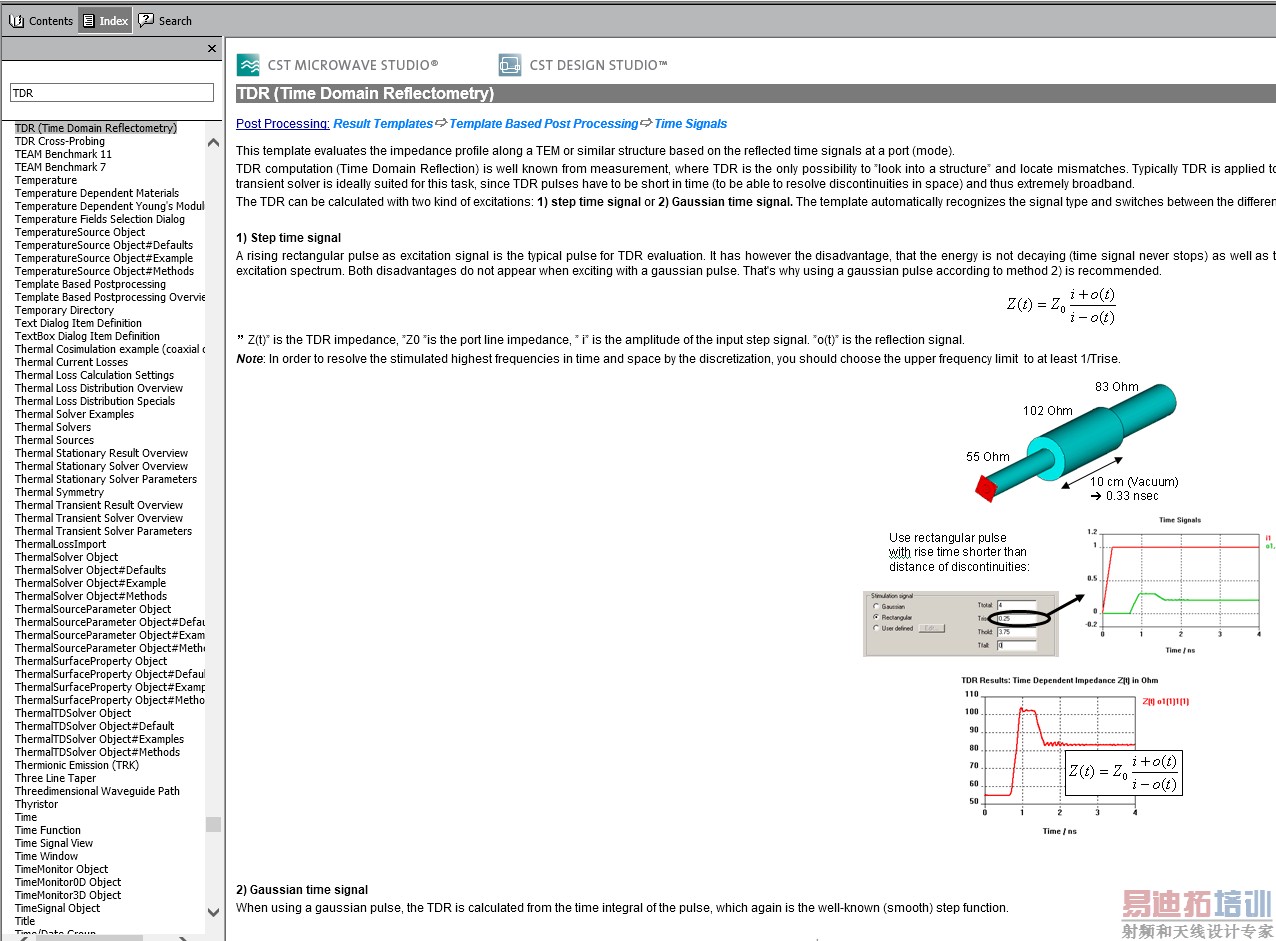Select TDR (Time Domain Reflectometry) index entry

coord(96,128)
